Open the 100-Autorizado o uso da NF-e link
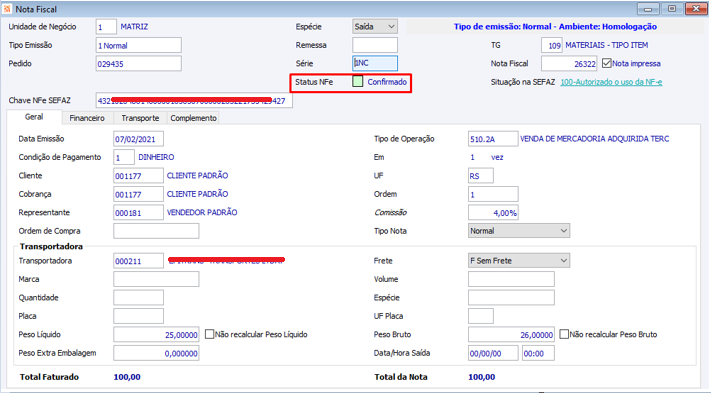This screenshot has height=393, width=711. [611, 82]
